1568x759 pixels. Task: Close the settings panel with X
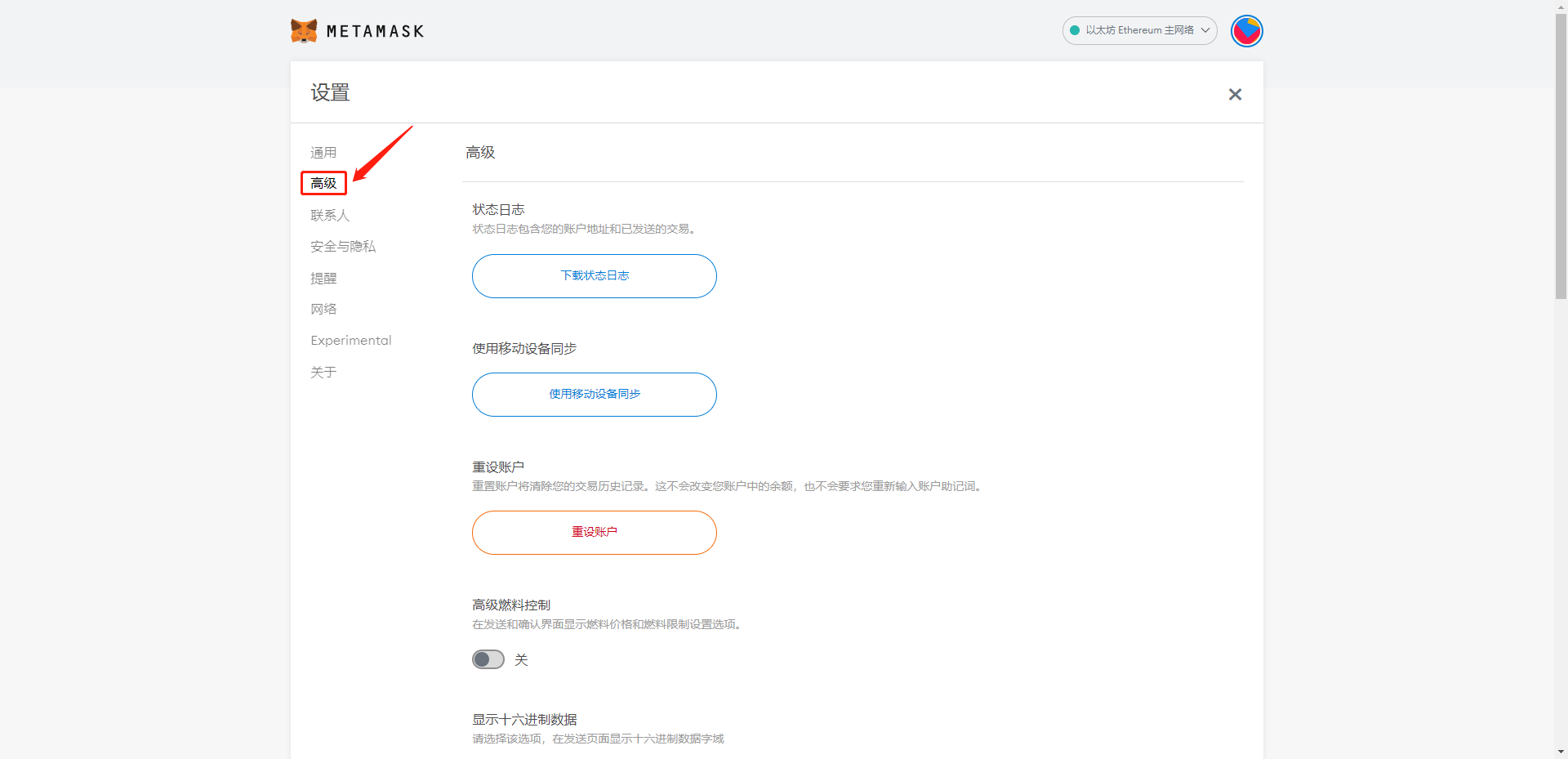point(1235,95)
